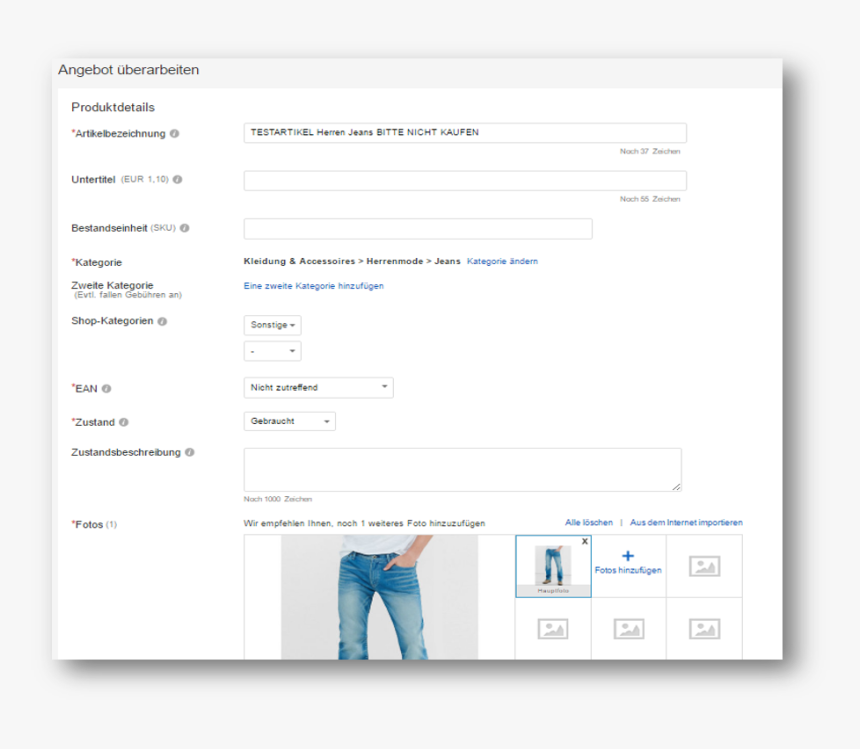
Task: Focus the Artikelbezeichnung title input field
Action: 465,133
